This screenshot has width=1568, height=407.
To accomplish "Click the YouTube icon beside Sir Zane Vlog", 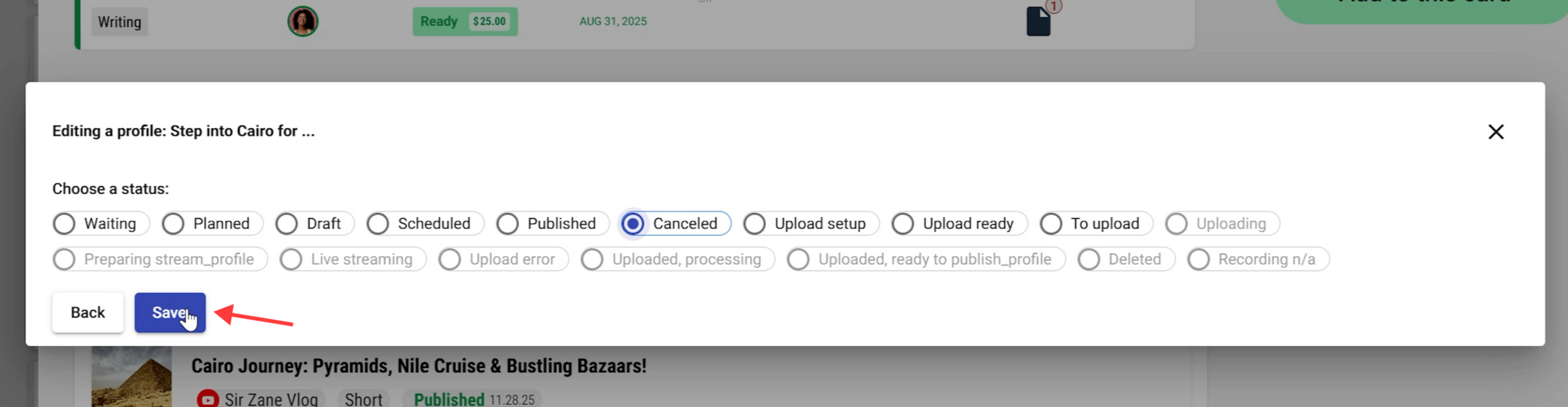I will click(208, 399).
